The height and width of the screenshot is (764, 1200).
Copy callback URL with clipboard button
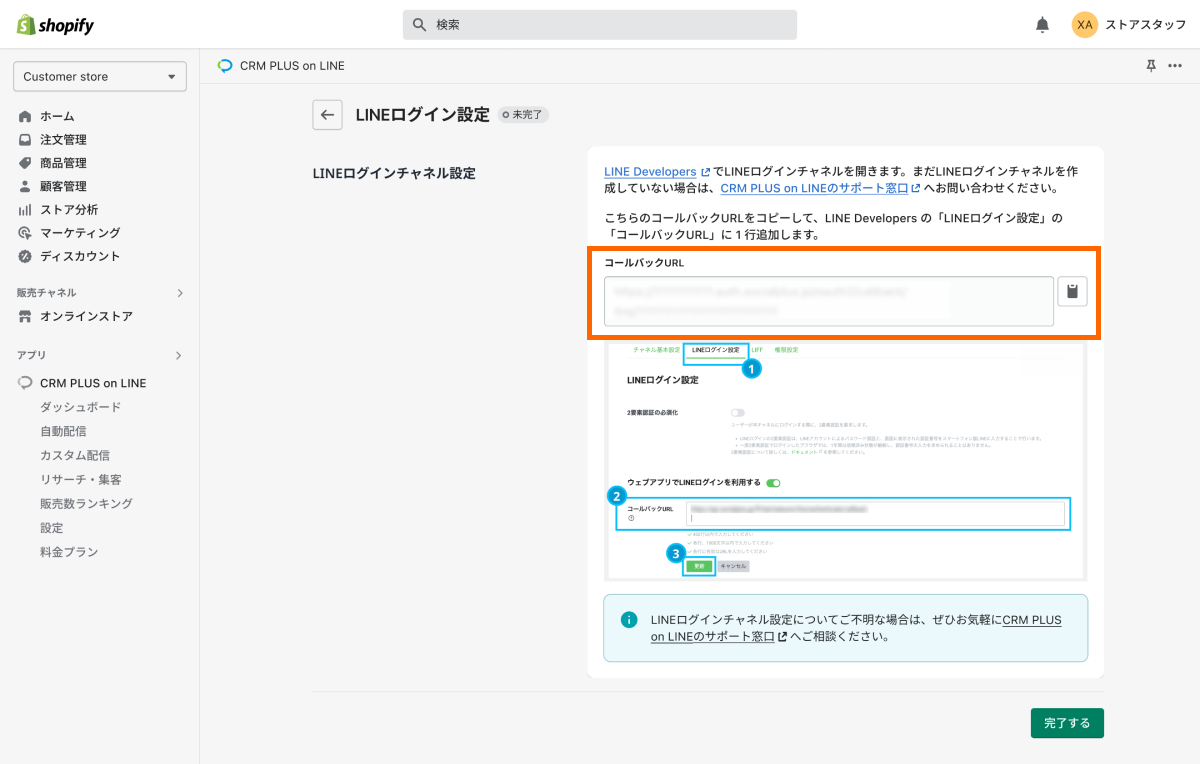tap(1072, 292)
